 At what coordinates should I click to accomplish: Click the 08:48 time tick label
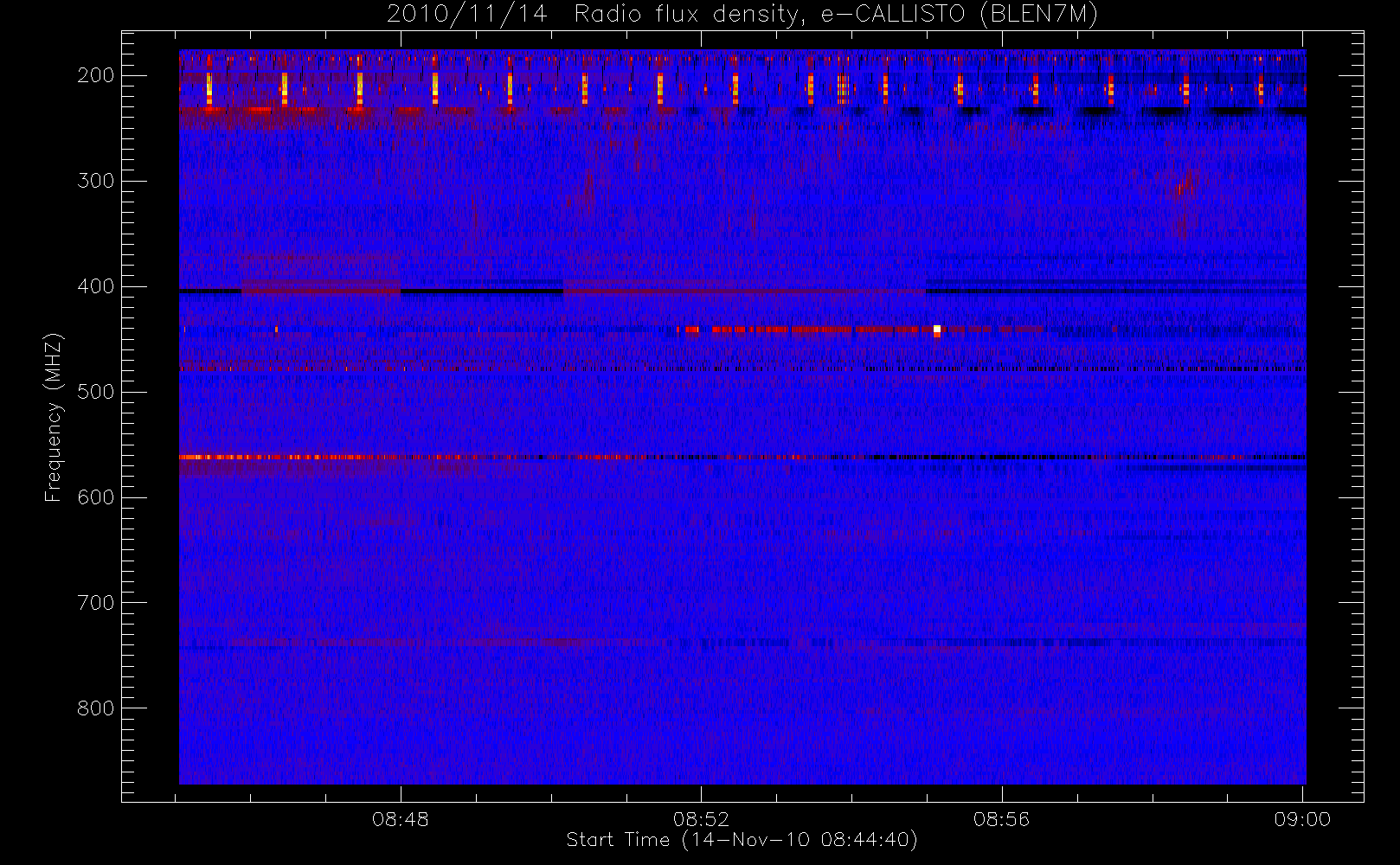point(401,819)
